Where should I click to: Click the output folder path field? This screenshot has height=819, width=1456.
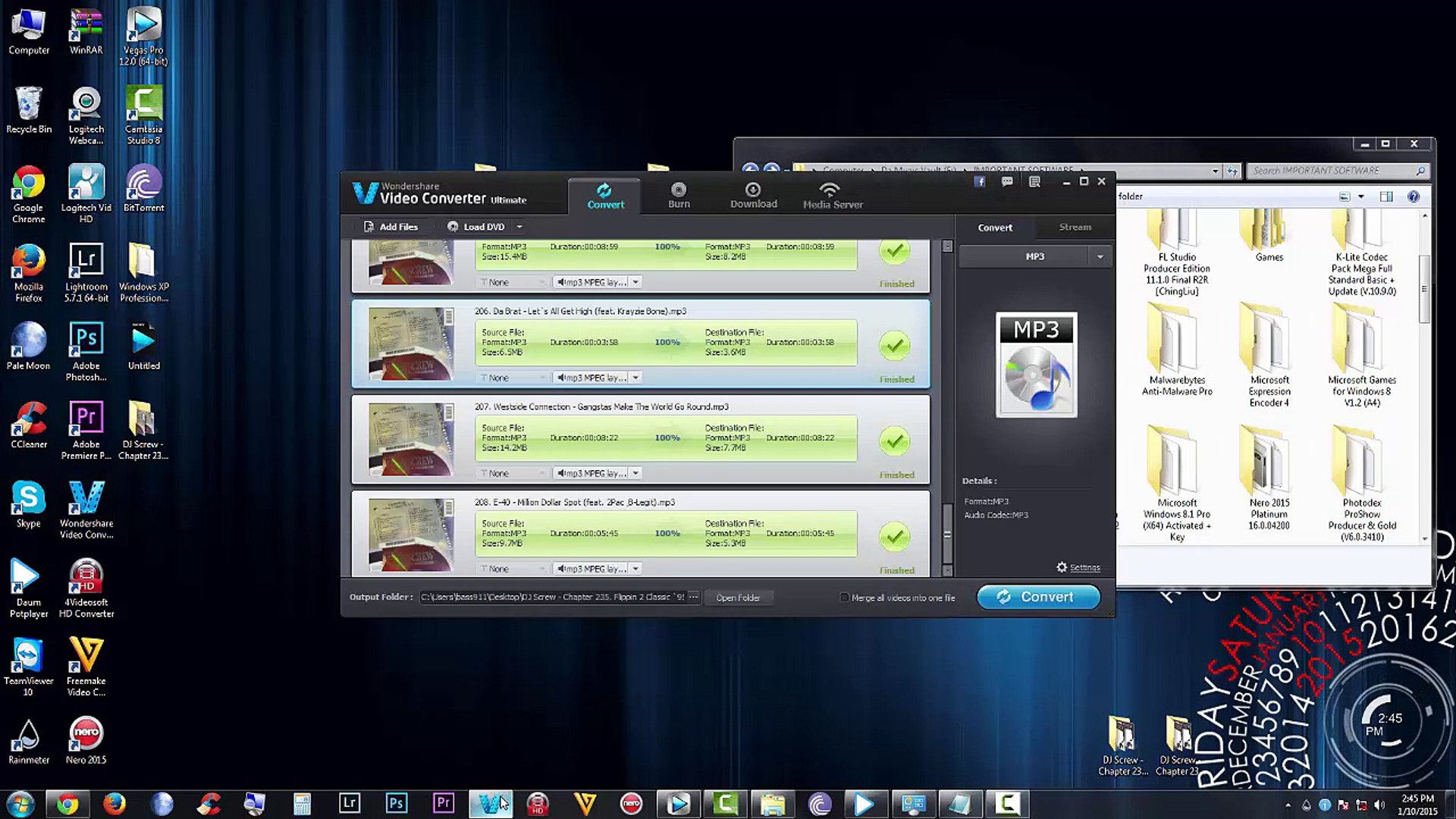553,597
